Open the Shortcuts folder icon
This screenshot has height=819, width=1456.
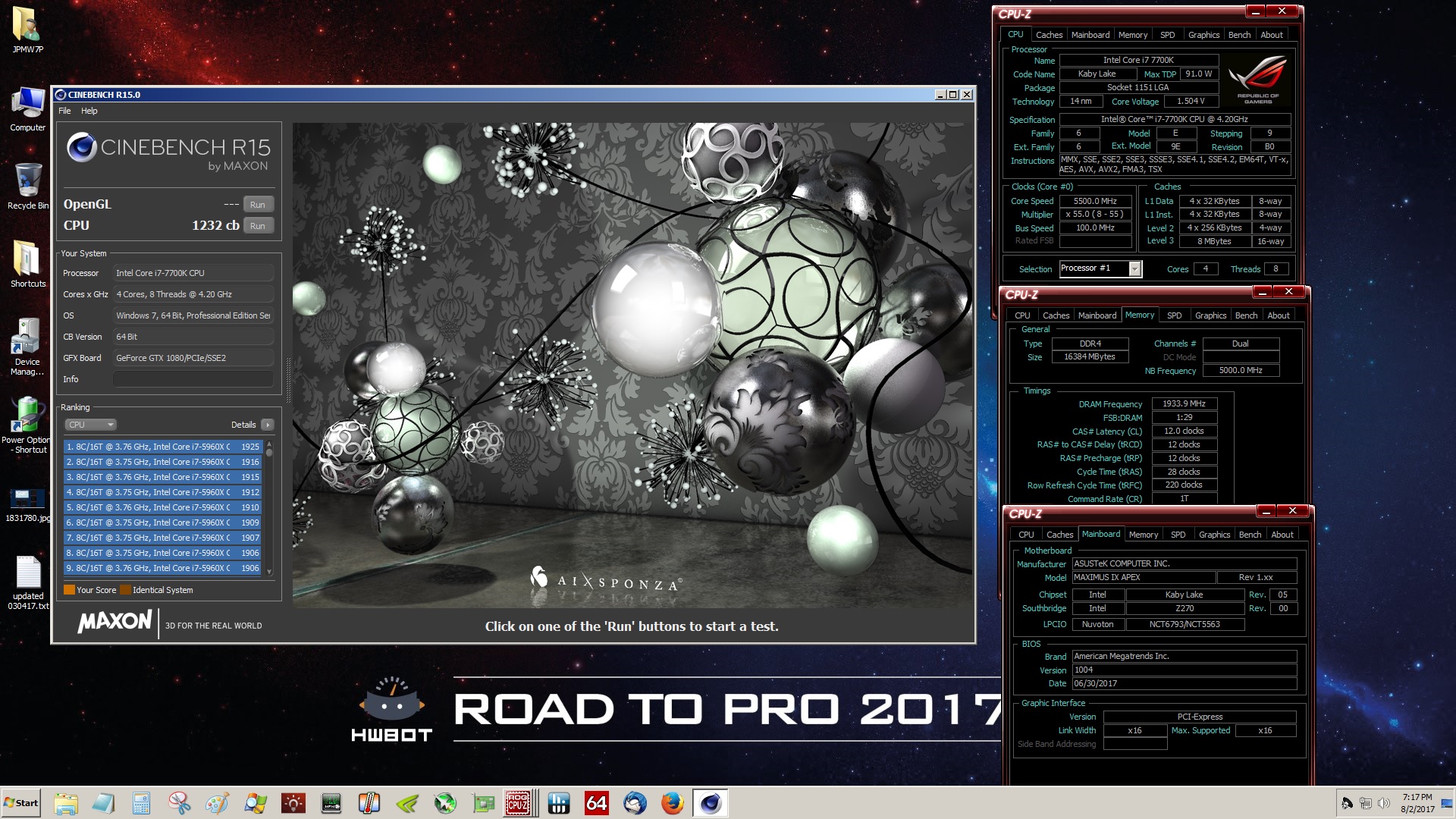(28, 263)
